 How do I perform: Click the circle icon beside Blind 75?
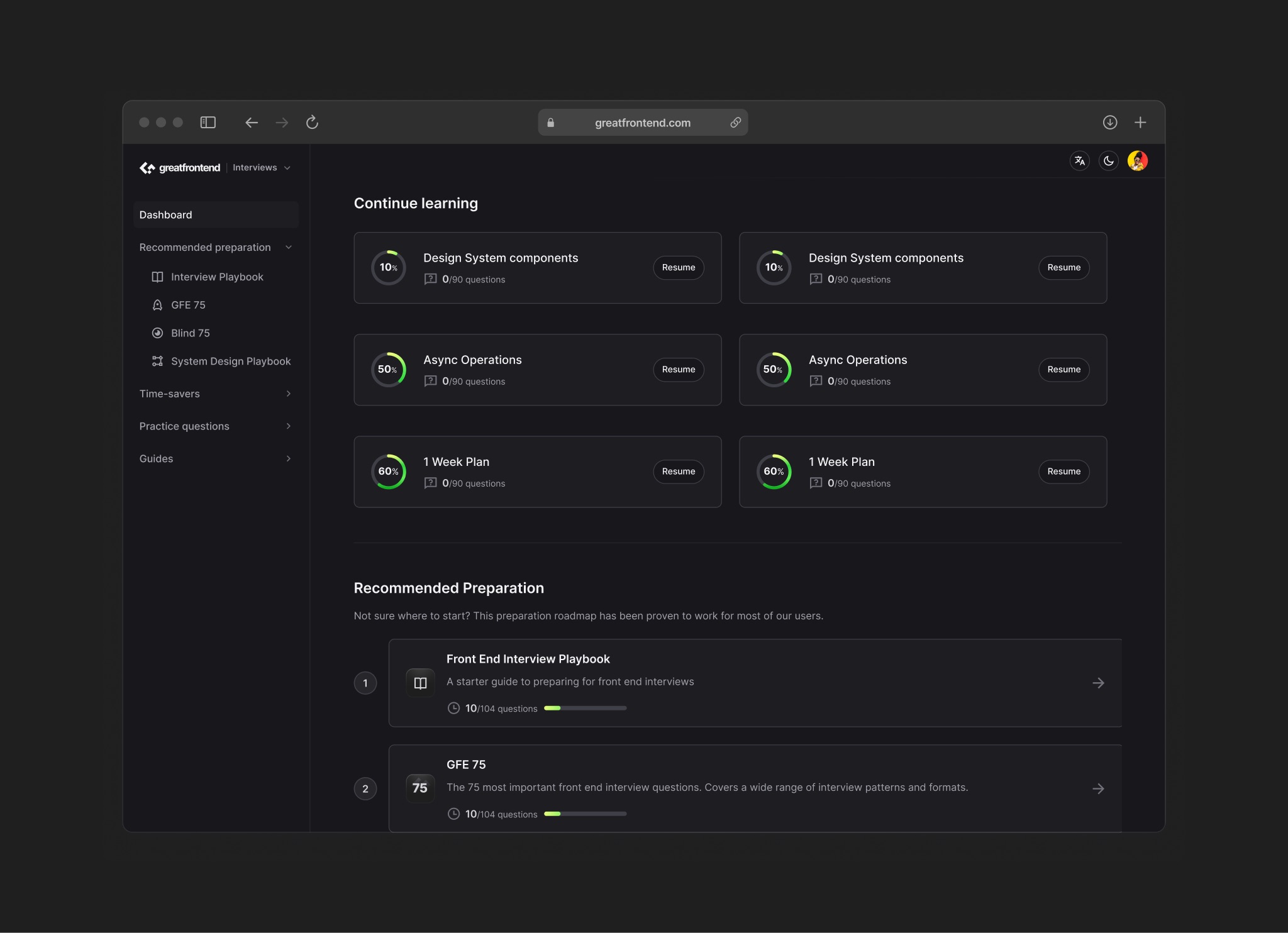pos(157,333)
